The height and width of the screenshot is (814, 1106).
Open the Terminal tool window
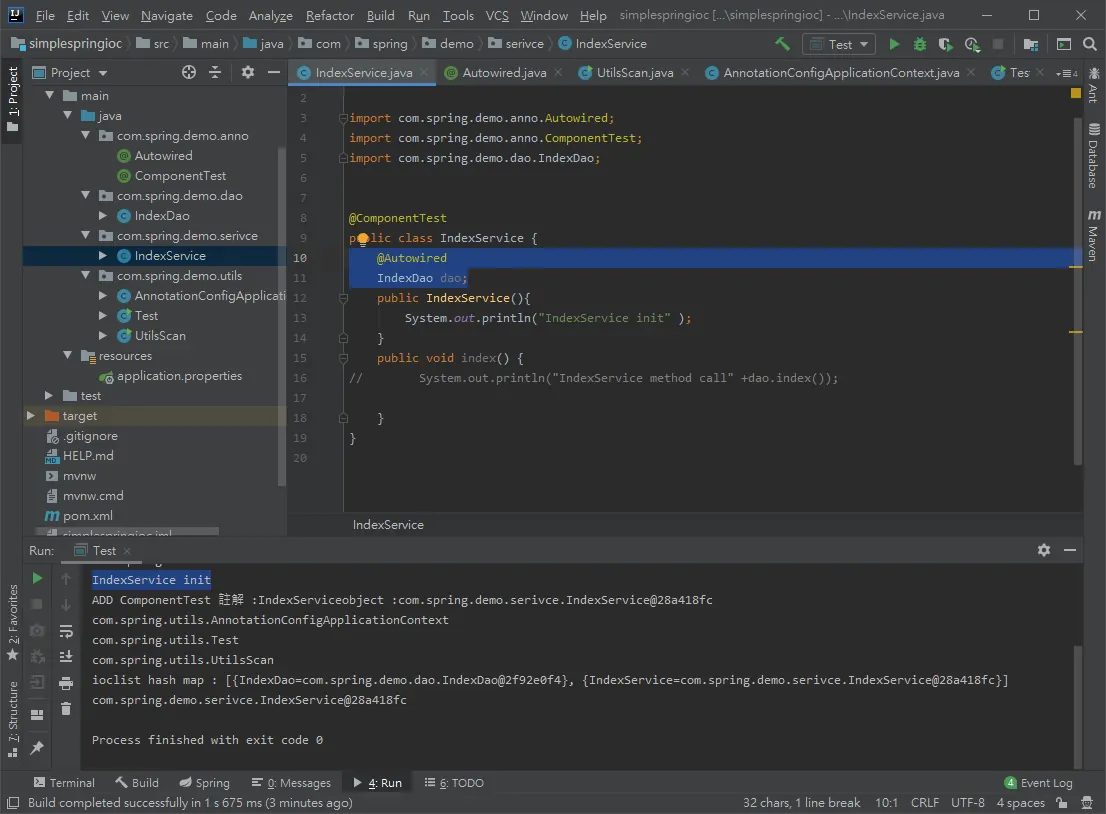pos(63,783)
